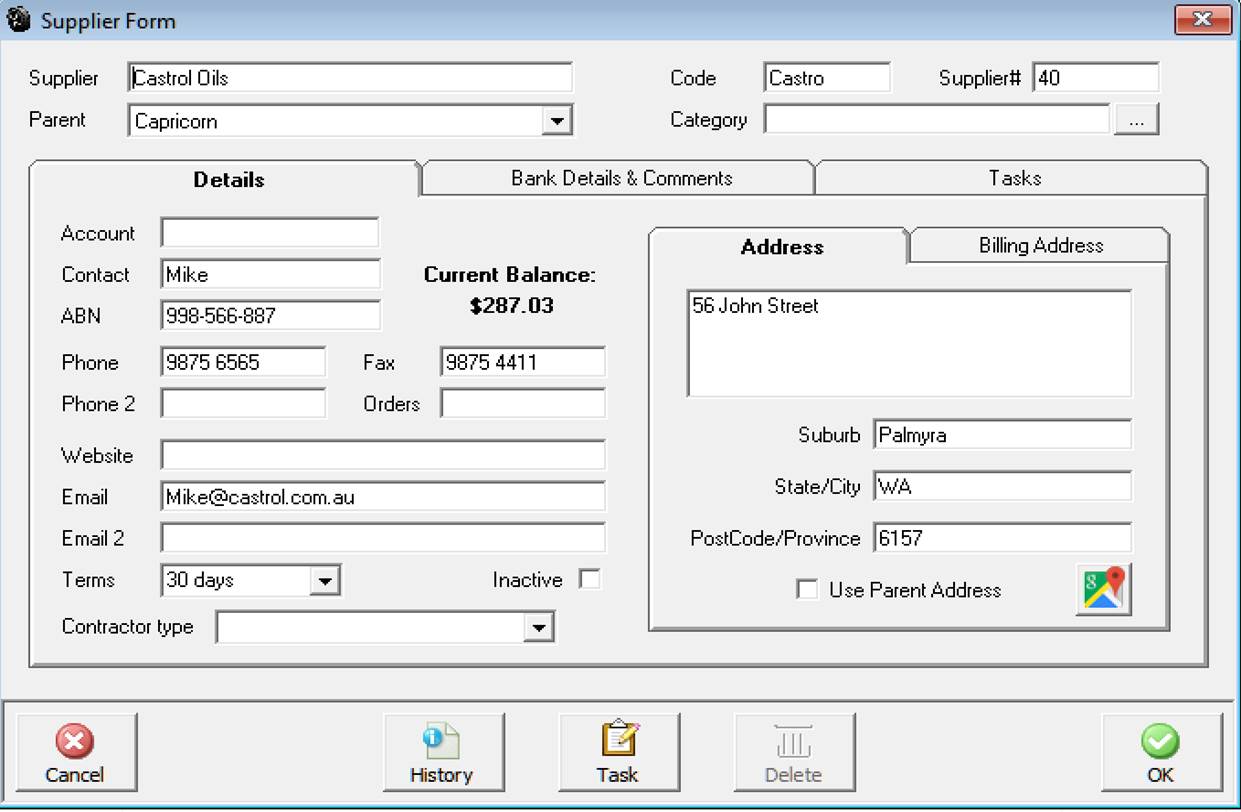
Task: Open Google Maps for supplier address
Action: 1103,589
